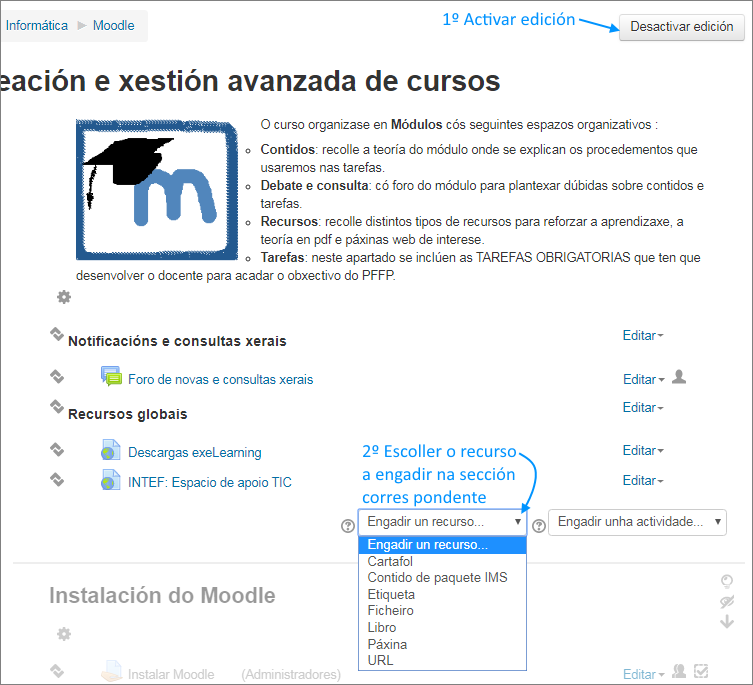This screenshot has height=685, width=753.
Task: Choose Etiqueta in the resource list
Action: [442, 595]
